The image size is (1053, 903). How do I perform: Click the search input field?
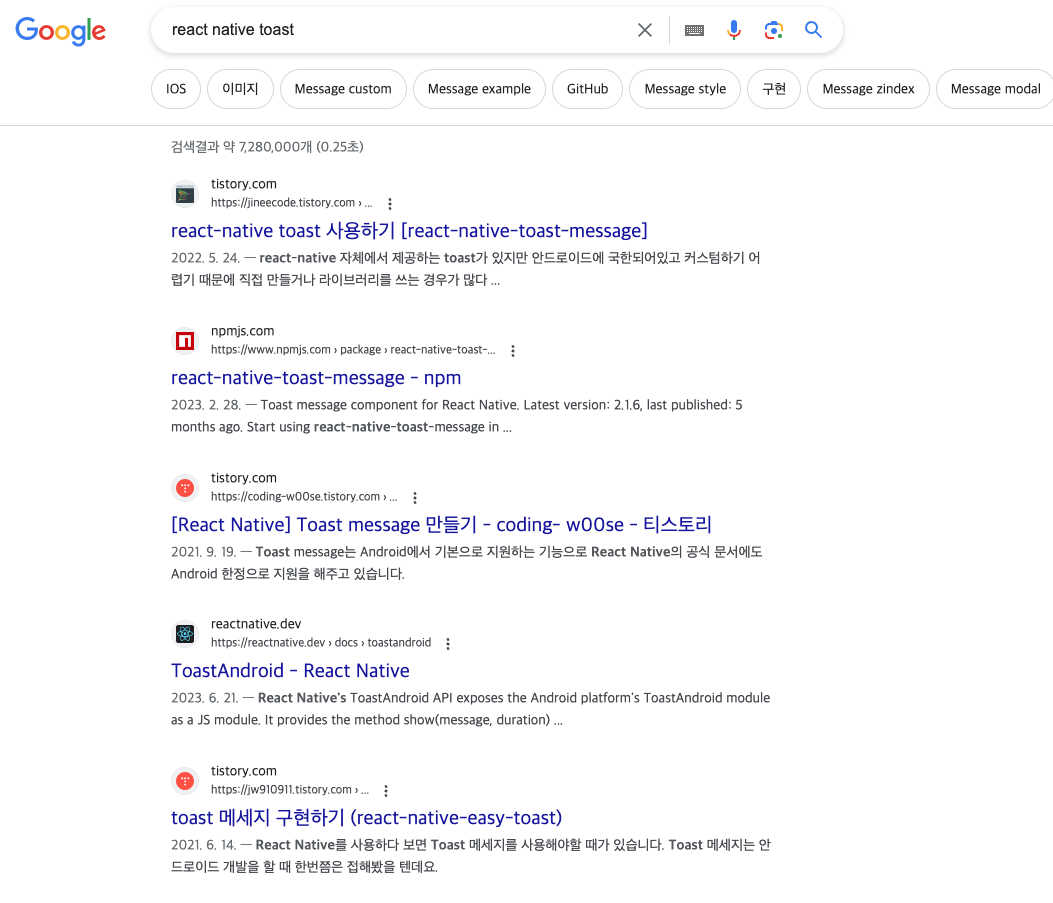396,30
